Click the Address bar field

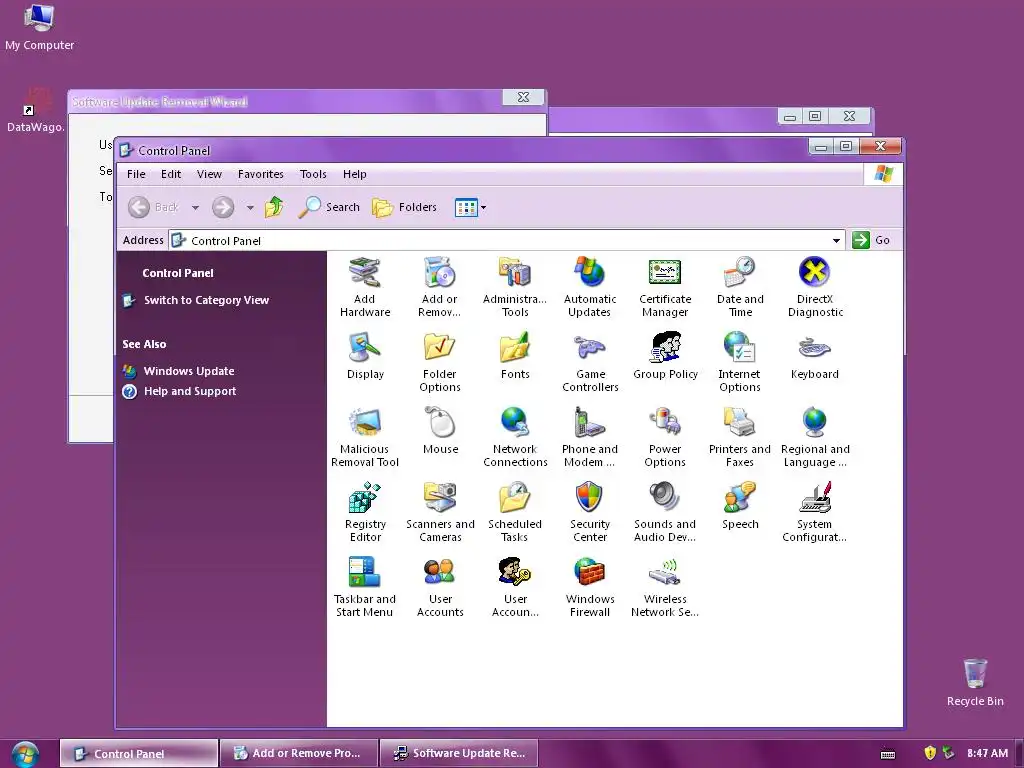click(507, 240)
